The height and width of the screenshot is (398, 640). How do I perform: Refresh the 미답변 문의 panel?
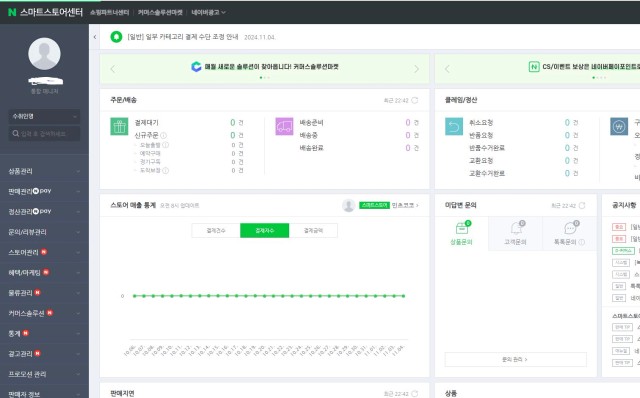click(x=582, y=205)
